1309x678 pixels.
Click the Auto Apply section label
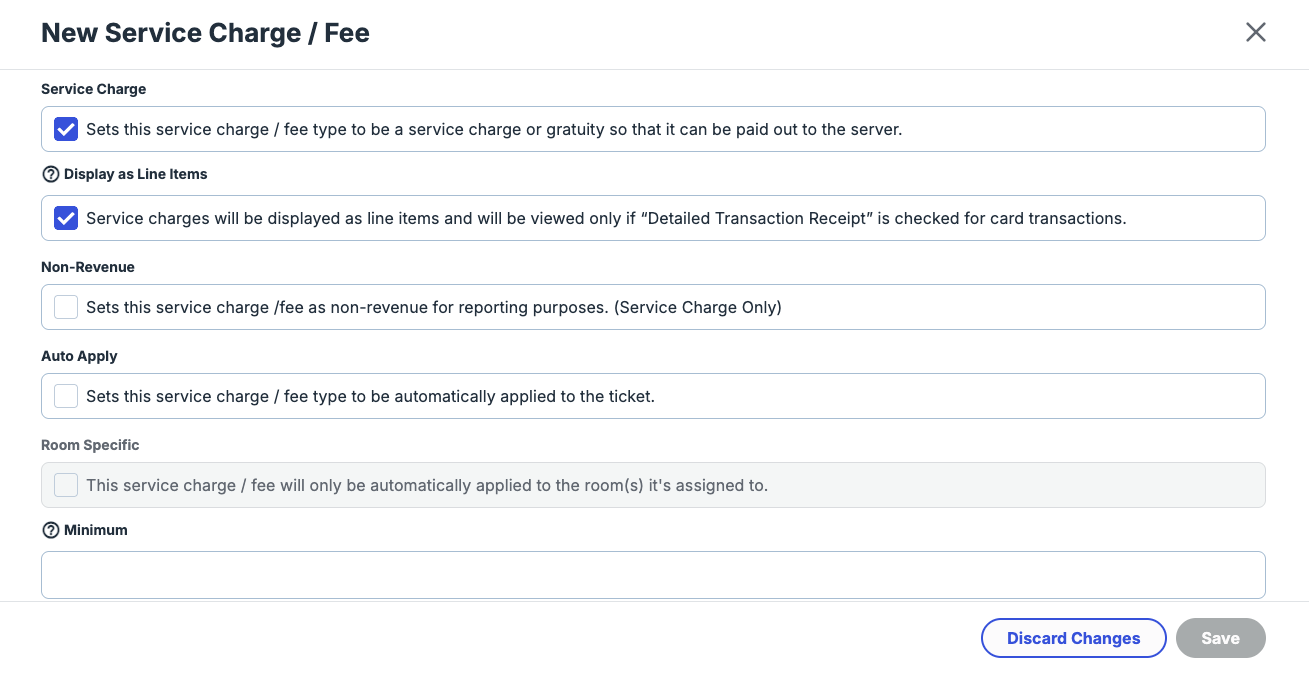pos(79,356)
